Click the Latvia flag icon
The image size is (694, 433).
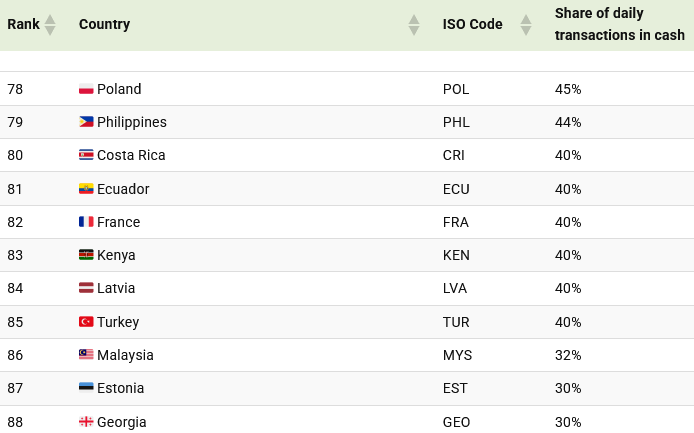[86, 288]
